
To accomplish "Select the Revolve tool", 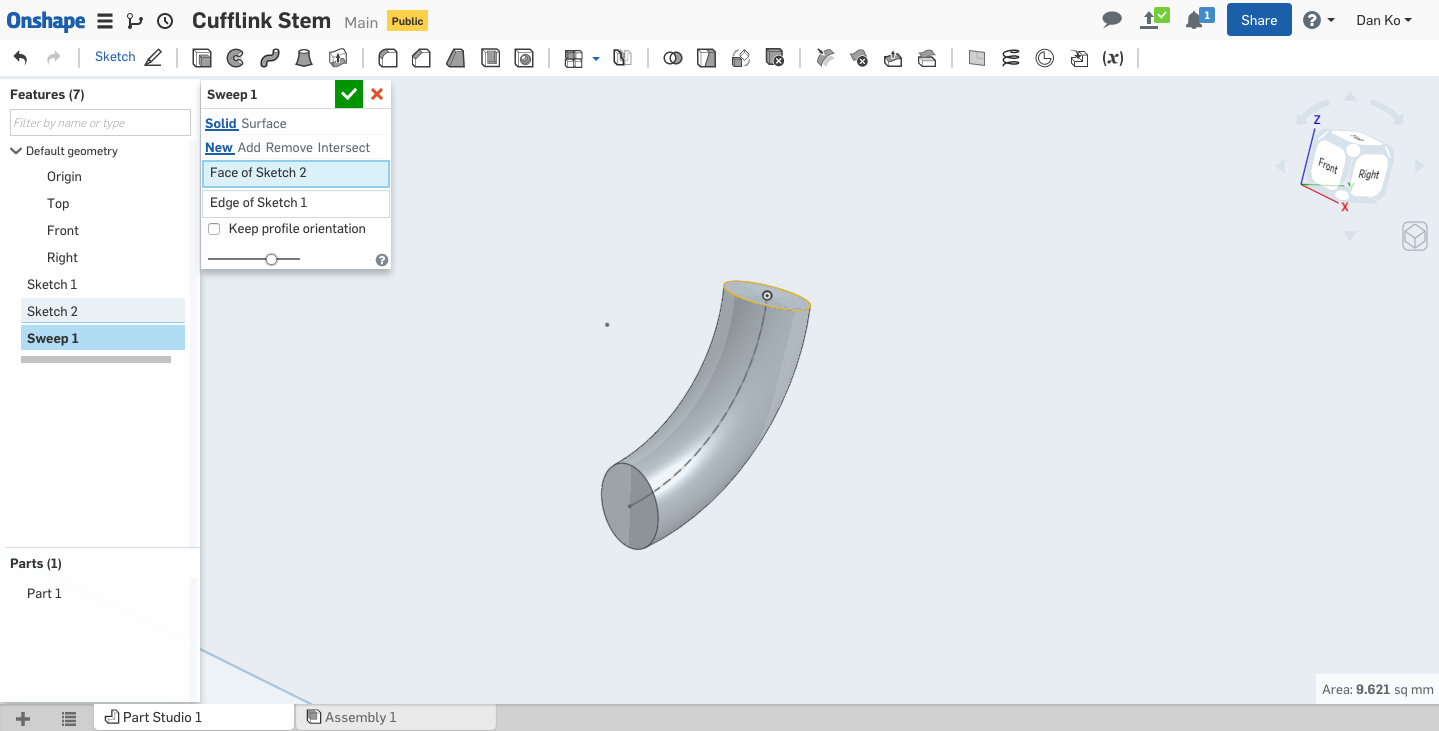I will tap(236, 58).
